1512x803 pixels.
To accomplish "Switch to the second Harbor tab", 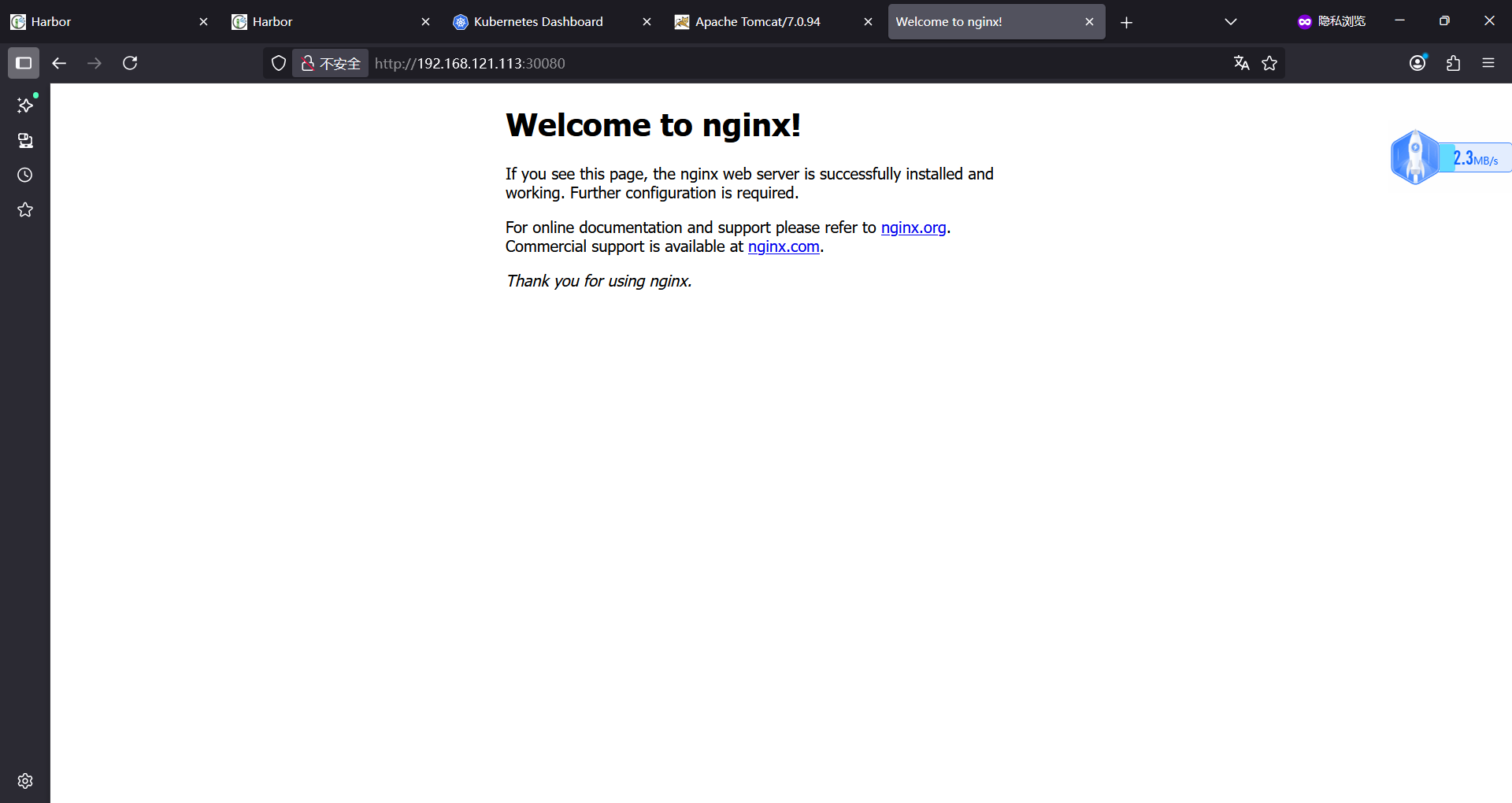I will point(332,22).
